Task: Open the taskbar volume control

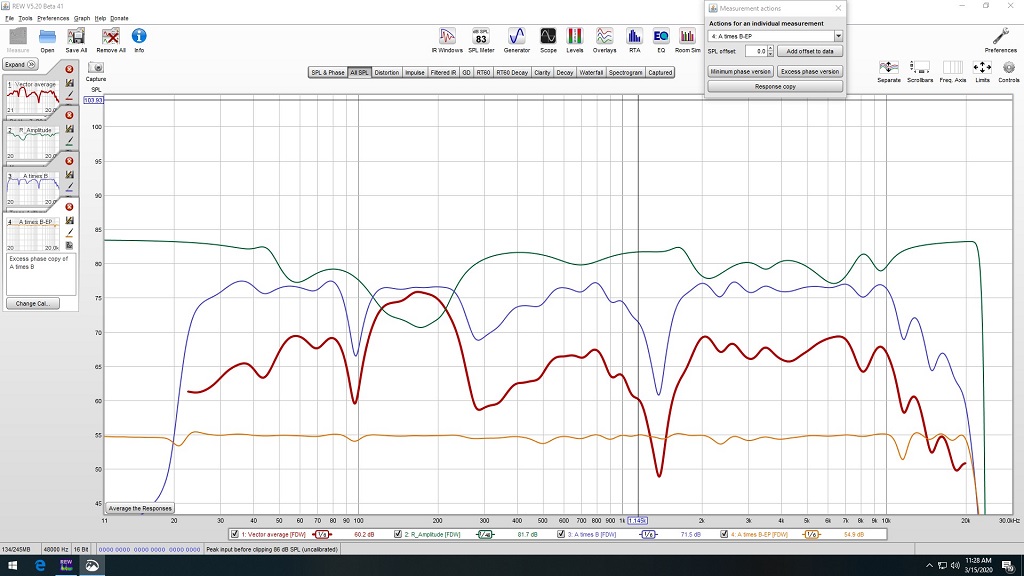Action: [x=955, y=566]
